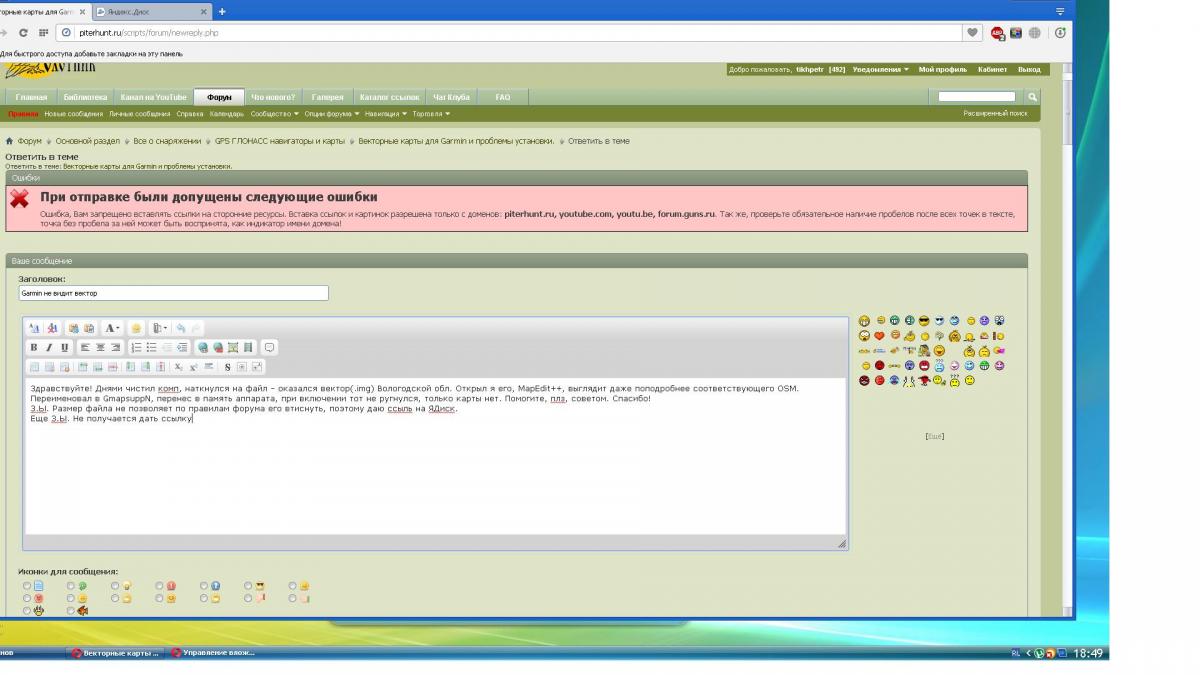Apply strikethrough S formatting
Viewport: 1200px width, 675px height.
tap(227, 367)
